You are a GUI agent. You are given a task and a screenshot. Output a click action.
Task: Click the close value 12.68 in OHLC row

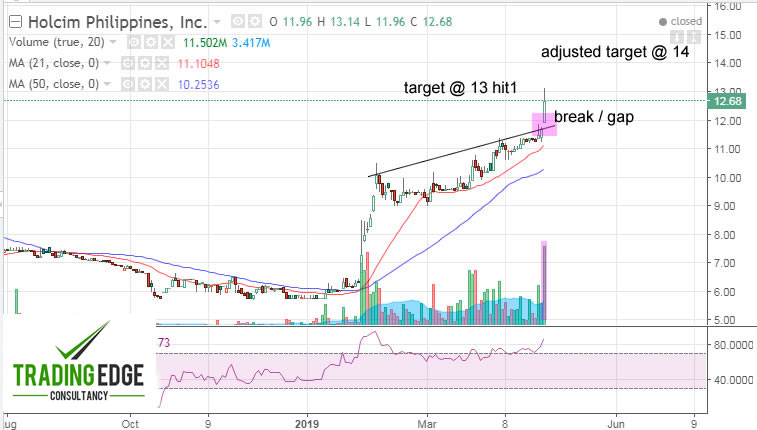pos(437,22)
